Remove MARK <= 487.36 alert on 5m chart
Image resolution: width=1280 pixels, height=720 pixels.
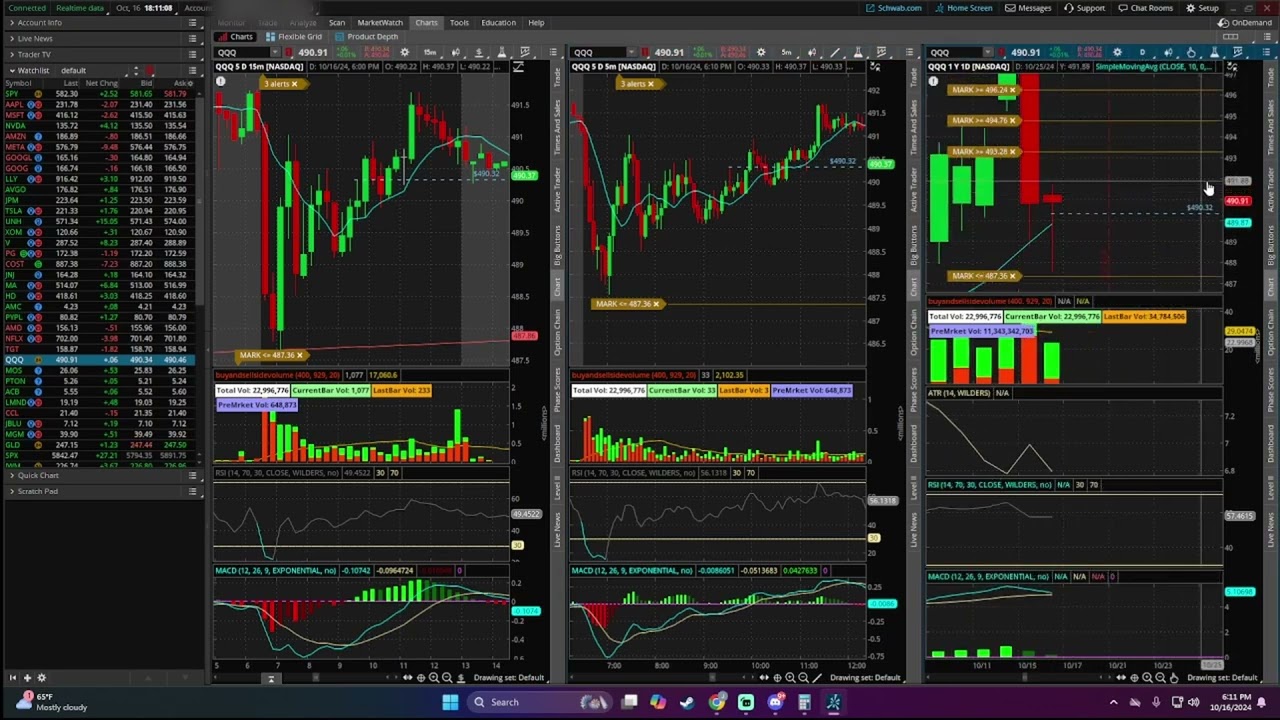pyautogui.click(x=656, y=304)
